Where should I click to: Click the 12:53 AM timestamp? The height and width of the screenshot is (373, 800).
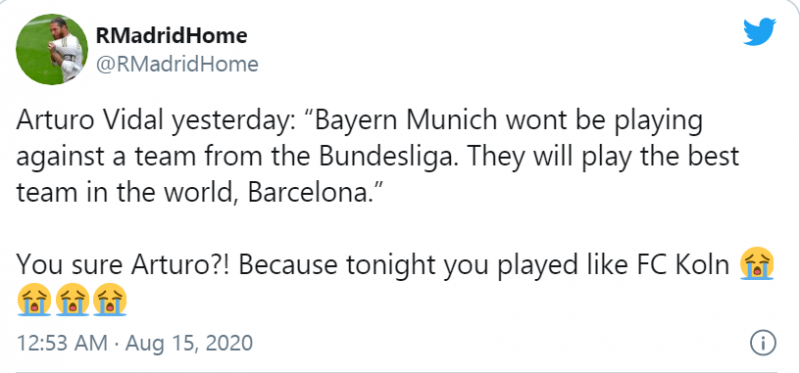(62, 343)
